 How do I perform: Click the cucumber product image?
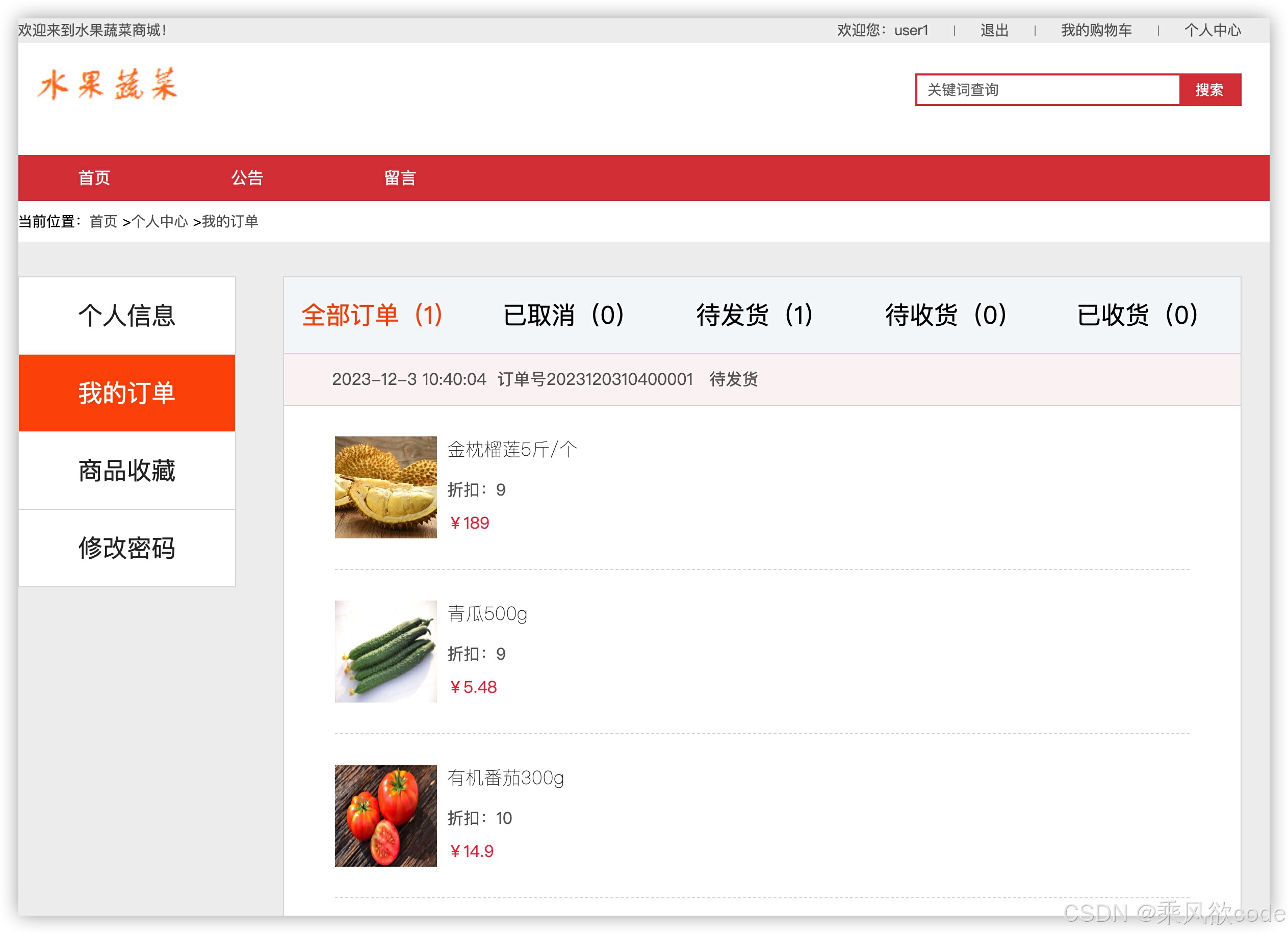coord(385,651)
